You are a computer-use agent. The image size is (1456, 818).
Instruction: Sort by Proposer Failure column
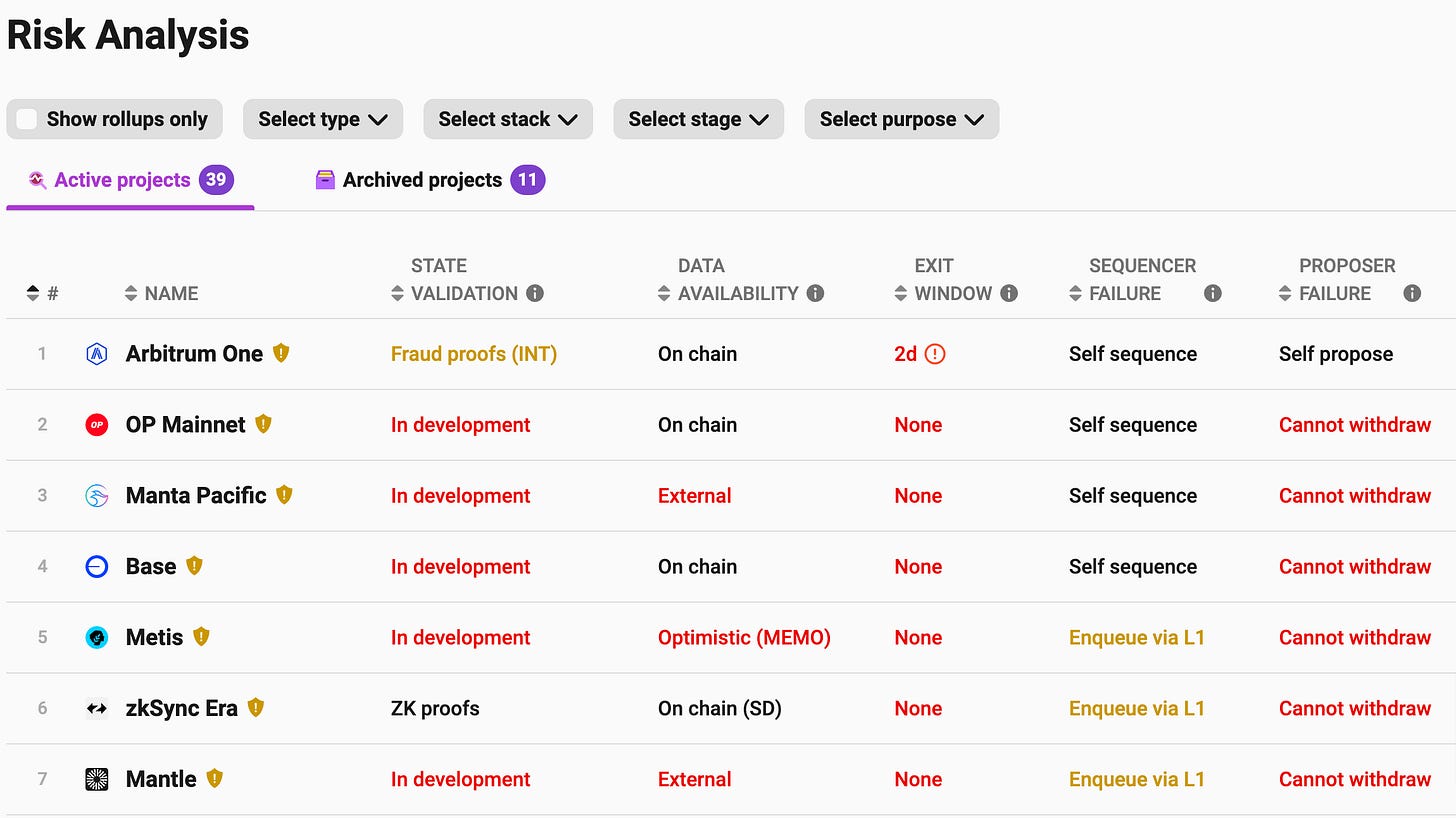pos(1337,280)
